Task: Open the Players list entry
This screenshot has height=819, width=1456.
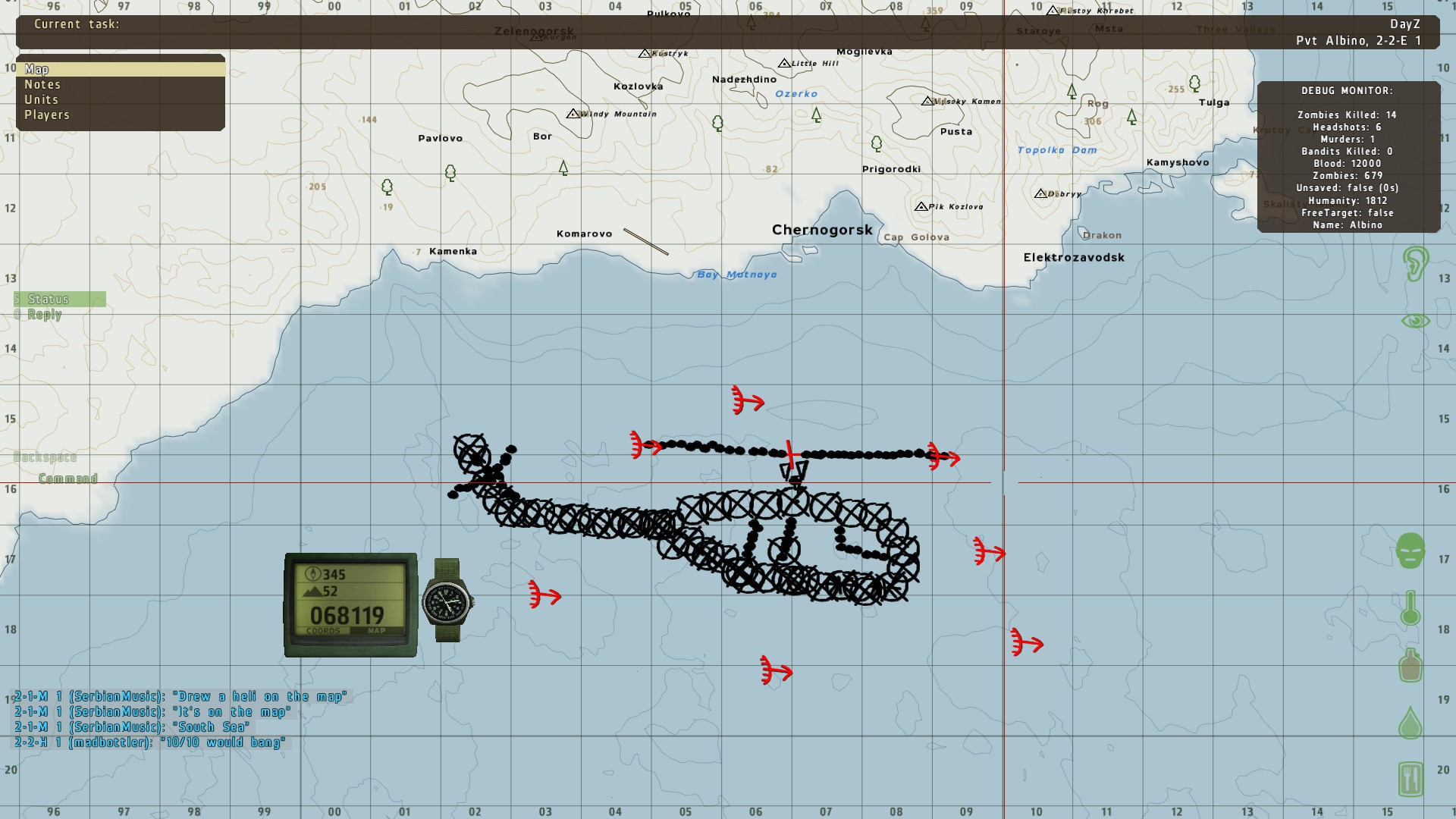Action: pyautogui.click(x=47, y=115)
